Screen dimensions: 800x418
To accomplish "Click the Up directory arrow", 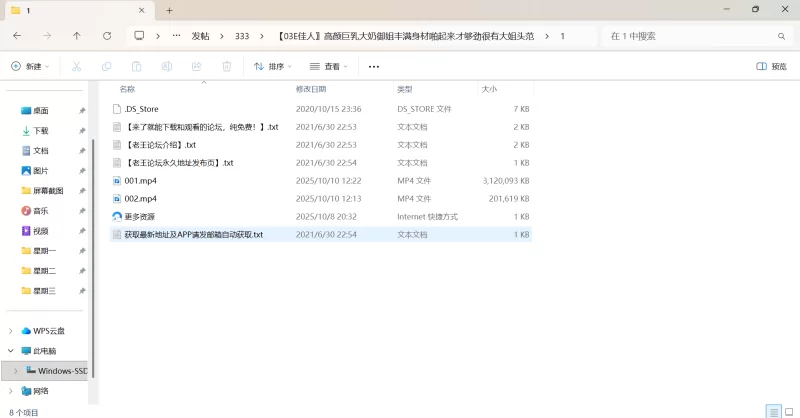I will point(77,35).
